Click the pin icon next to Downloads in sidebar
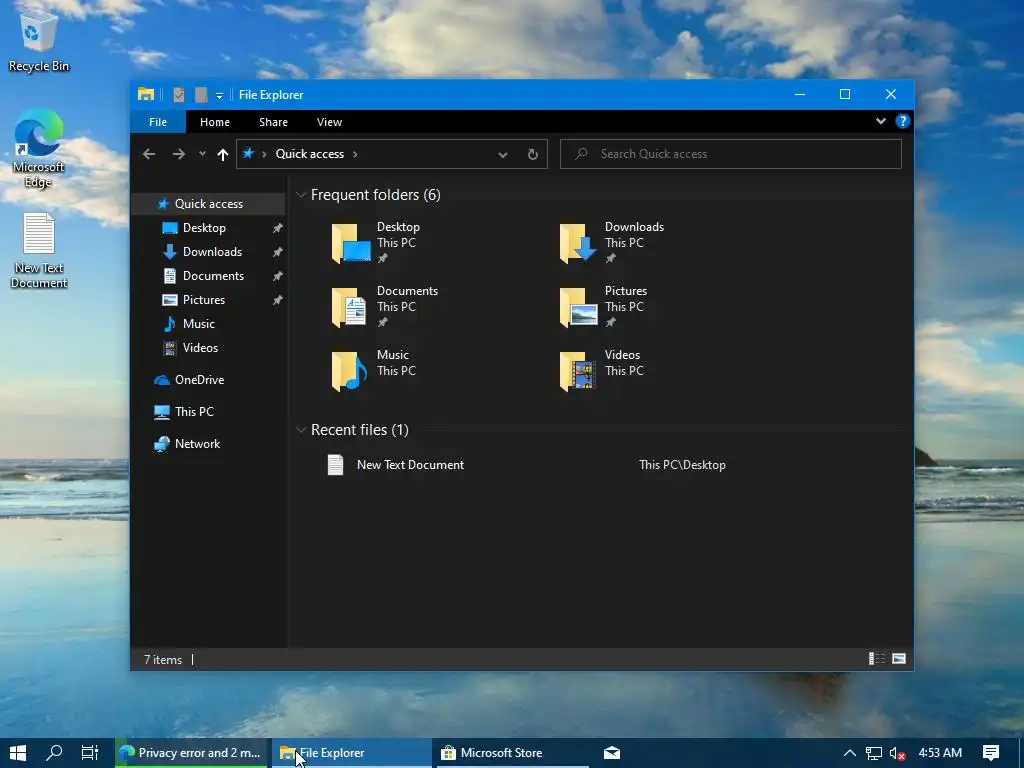Viewport: 1024px width, 768px height. 278,252
